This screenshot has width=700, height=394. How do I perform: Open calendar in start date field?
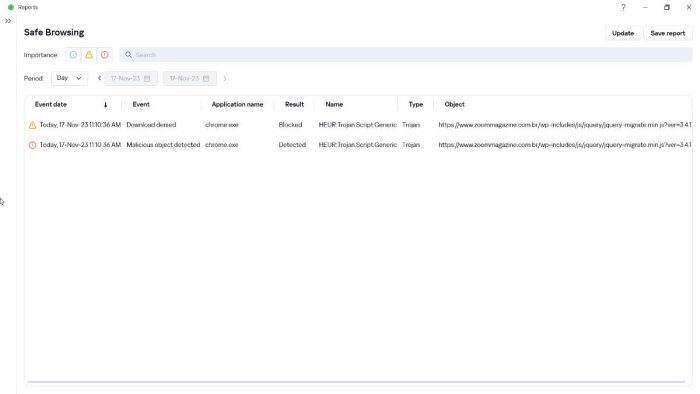click(x=147, y=79)
